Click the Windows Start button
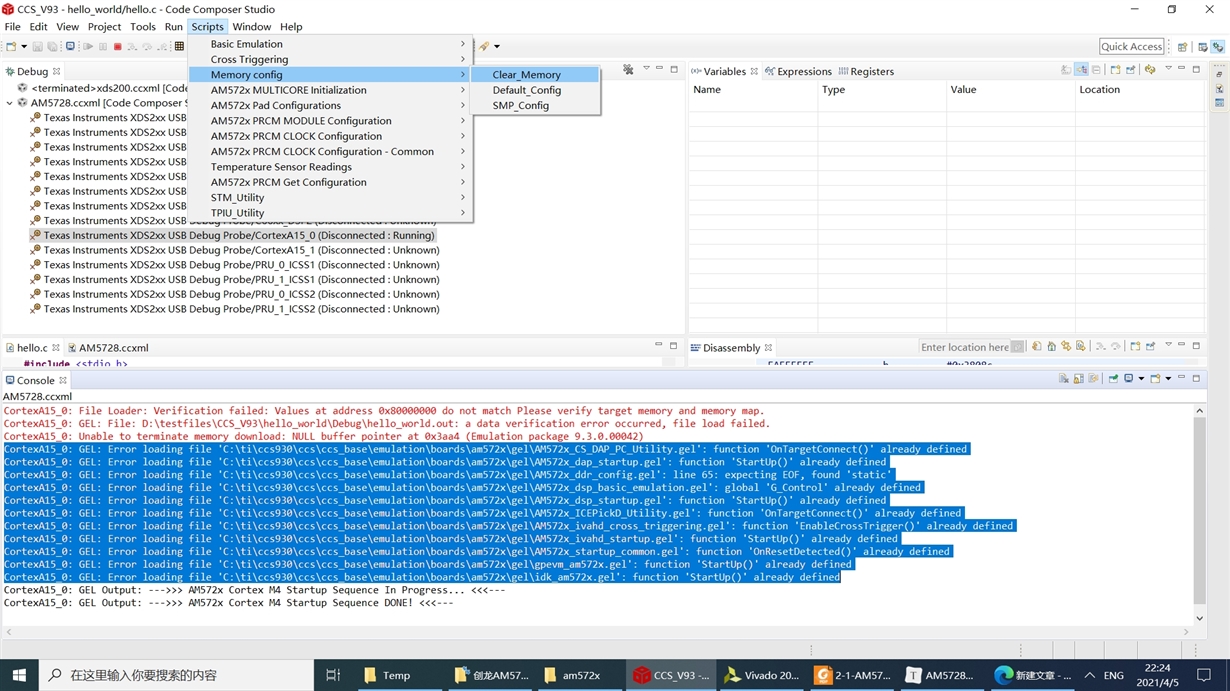 pyautogui.click(x=19, y=675)
